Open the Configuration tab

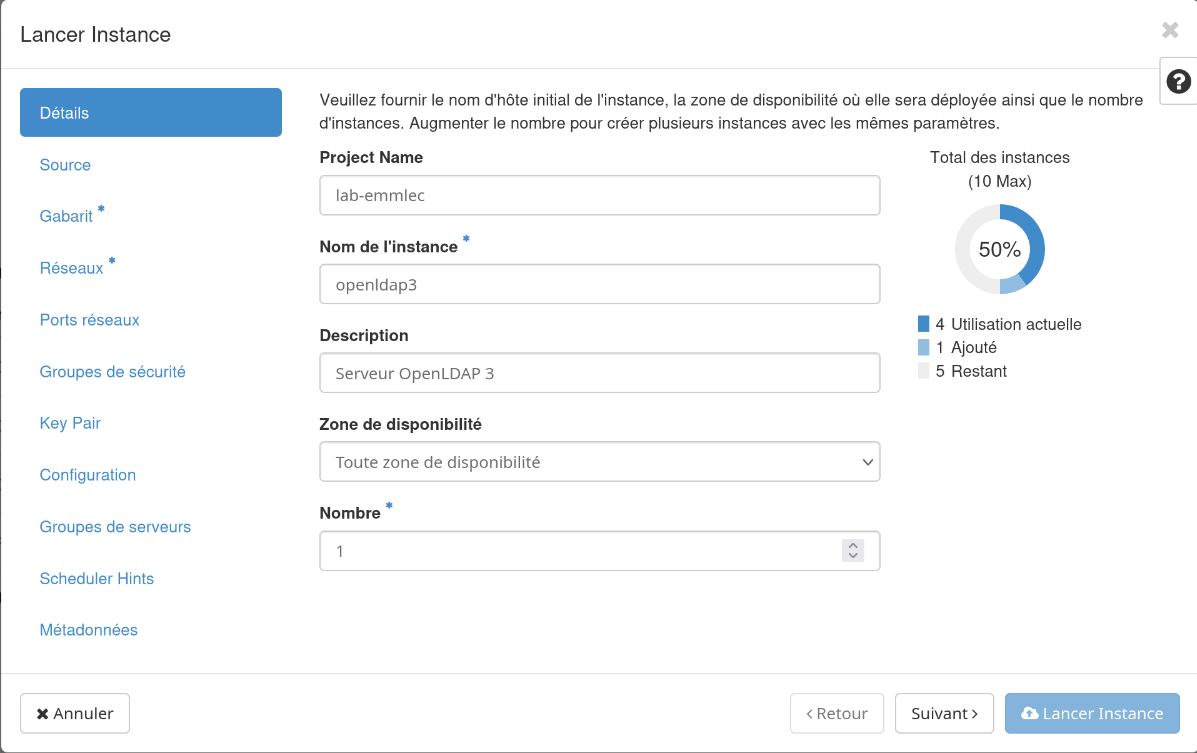coord(87,475)
